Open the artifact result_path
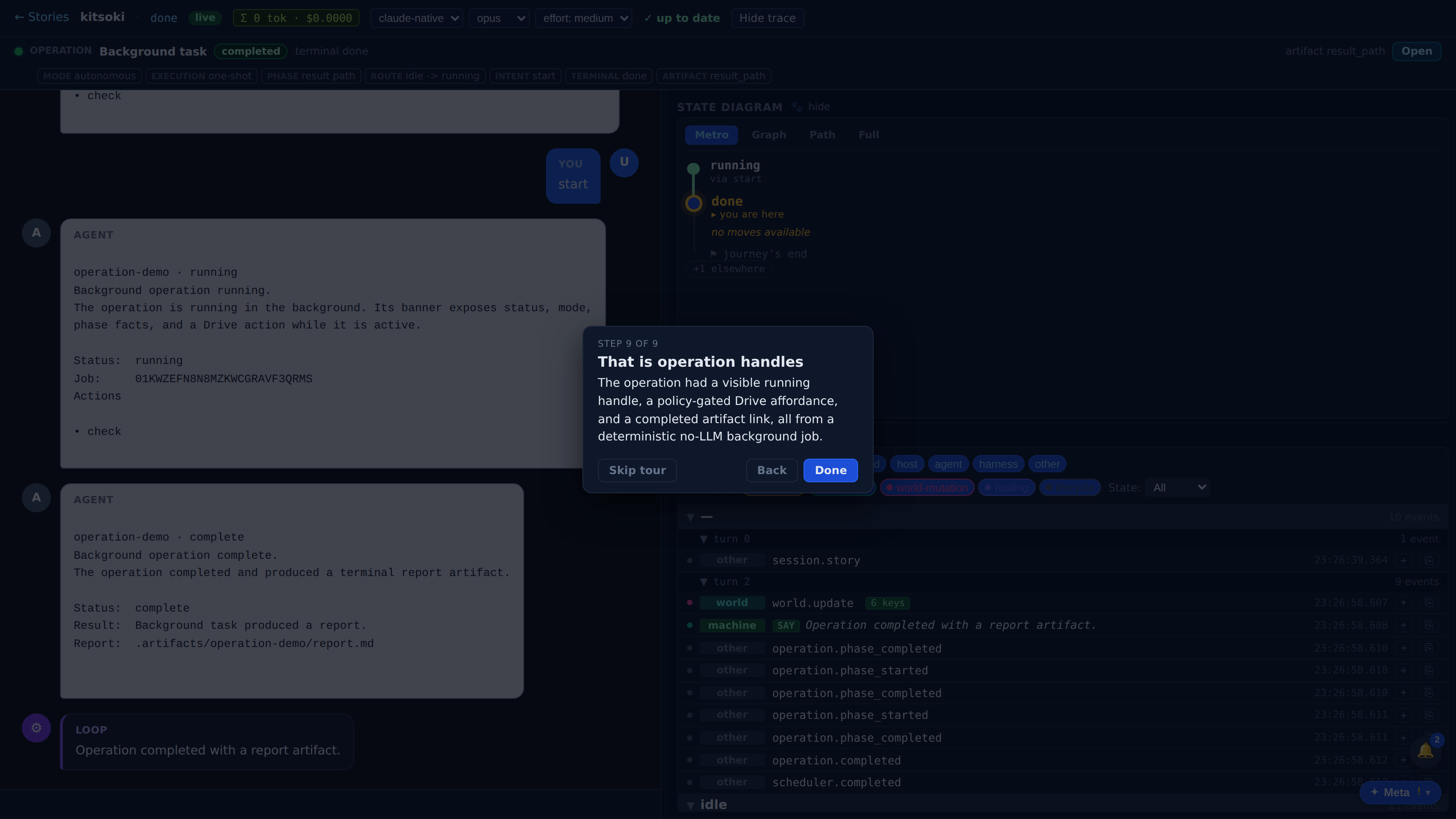The width and height of the screenshot is (1456, 819). coord(1416,51)
